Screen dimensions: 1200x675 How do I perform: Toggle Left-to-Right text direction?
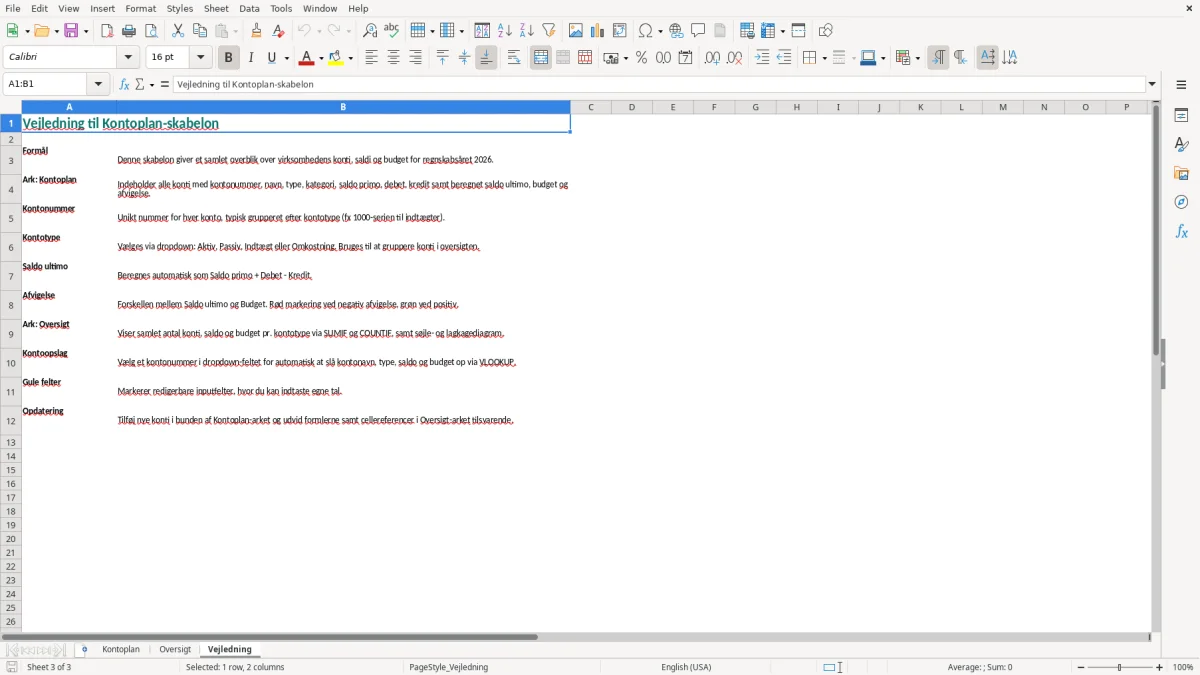click(x=938, y=58)
